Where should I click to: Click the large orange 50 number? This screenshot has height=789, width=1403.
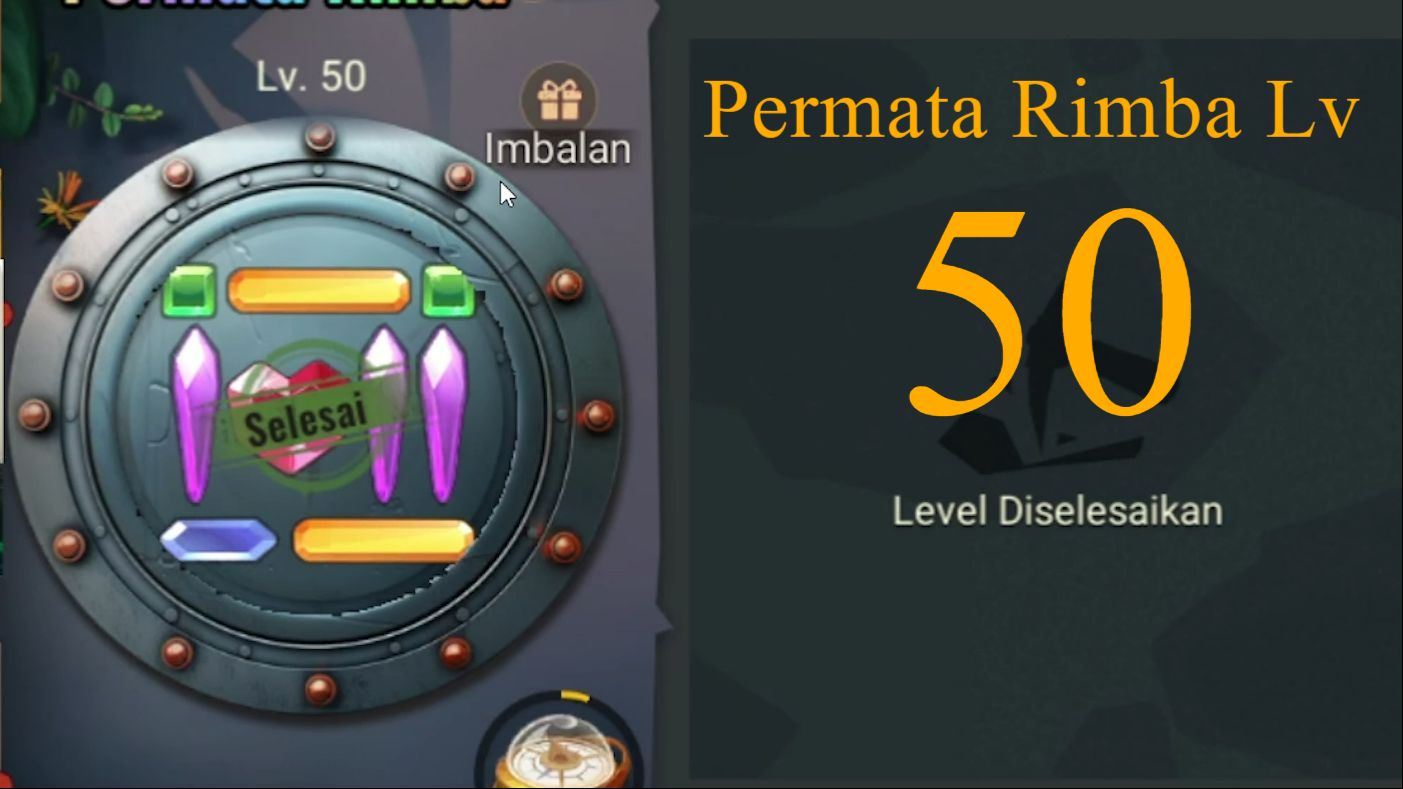1052,313
